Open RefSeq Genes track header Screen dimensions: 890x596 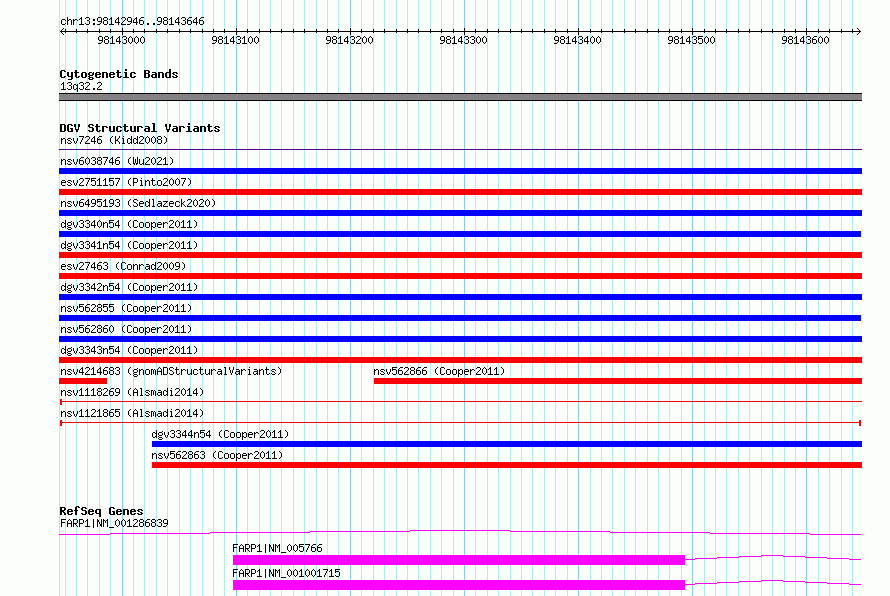101,511
